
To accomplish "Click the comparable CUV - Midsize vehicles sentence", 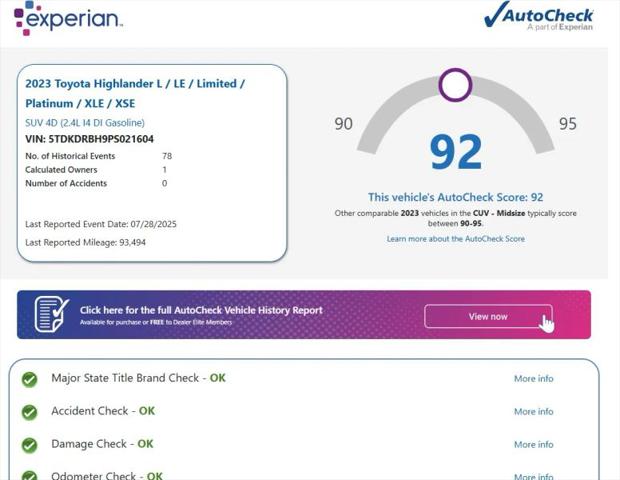I will pyautogui.click(x=456, y=218).
